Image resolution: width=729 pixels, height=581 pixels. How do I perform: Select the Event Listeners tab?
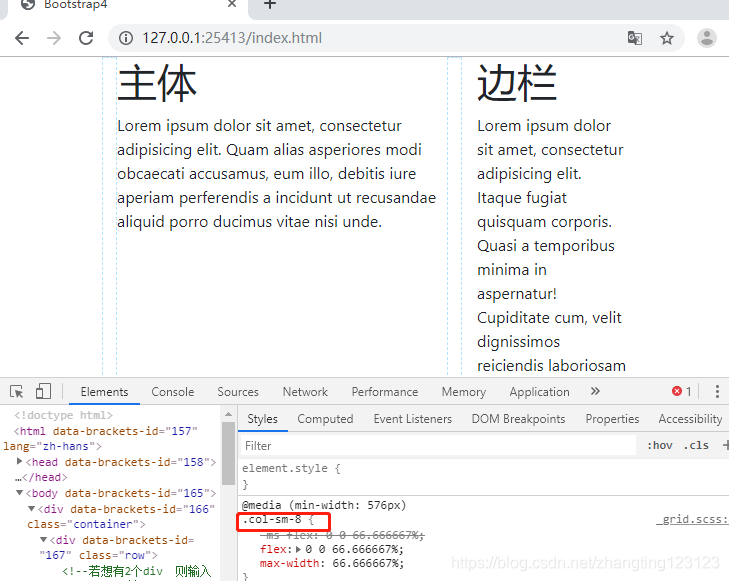click(412, 419)
